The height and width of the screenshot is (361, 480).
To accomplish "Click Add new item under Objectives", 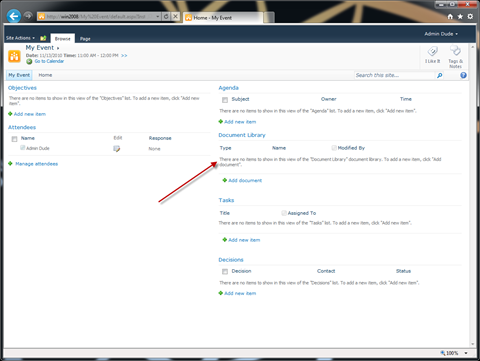I will click(x=30, y=114).
